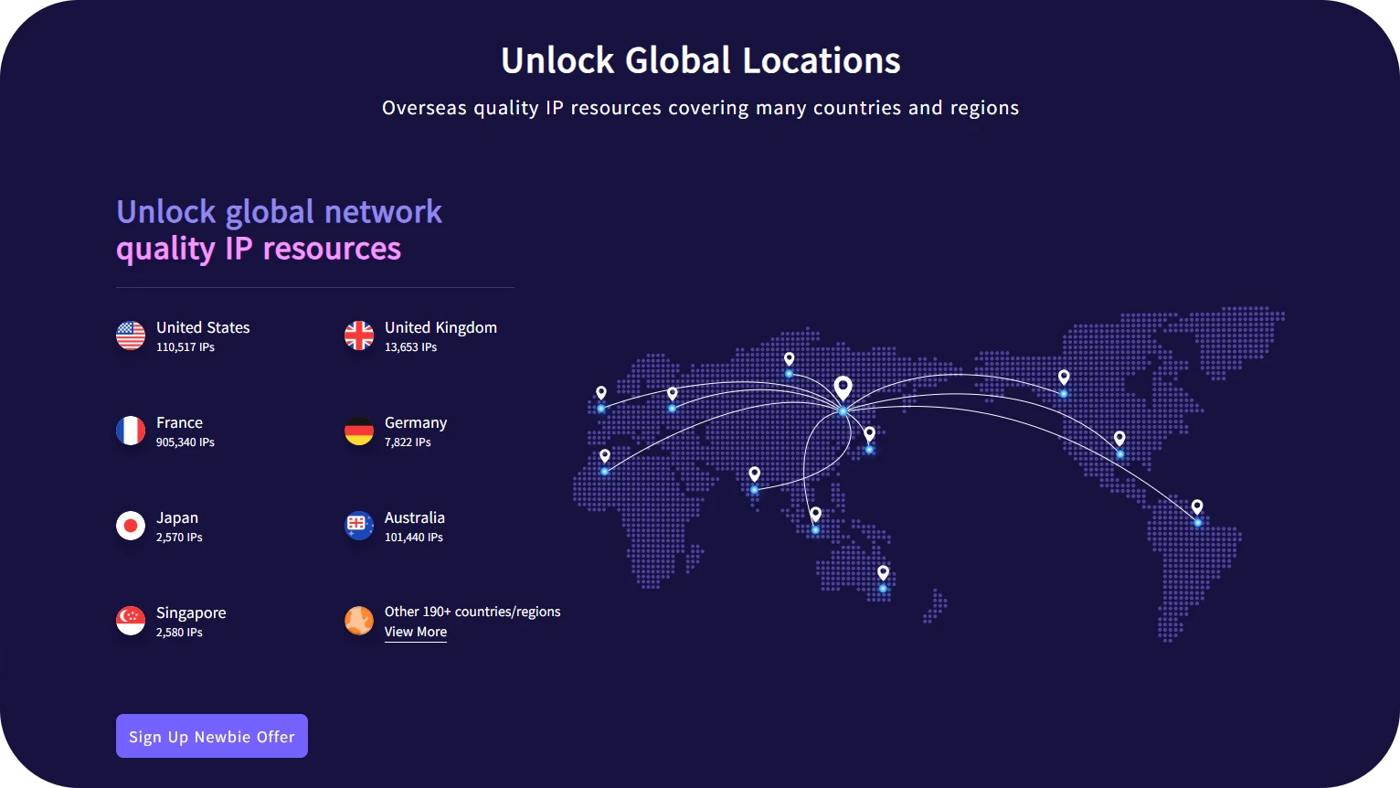Select the France flag icon
Screen dimensions: 1400x788
tap(131, 431)
